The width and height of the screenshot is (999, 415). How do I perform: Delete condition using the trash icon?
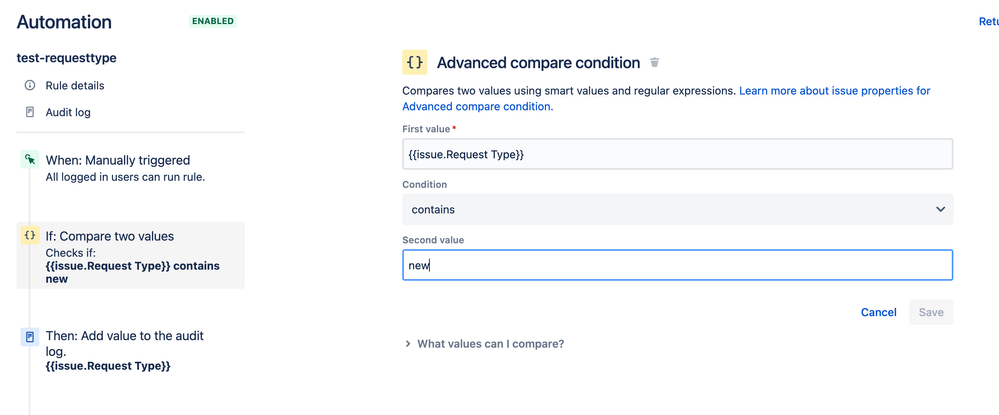654,62
